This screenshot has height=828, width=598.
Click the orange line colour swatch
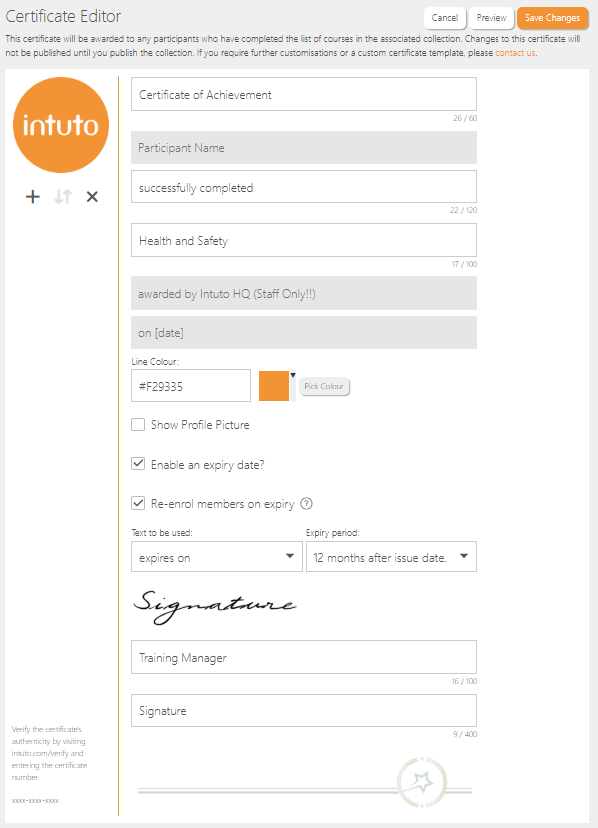click(274, 386)
